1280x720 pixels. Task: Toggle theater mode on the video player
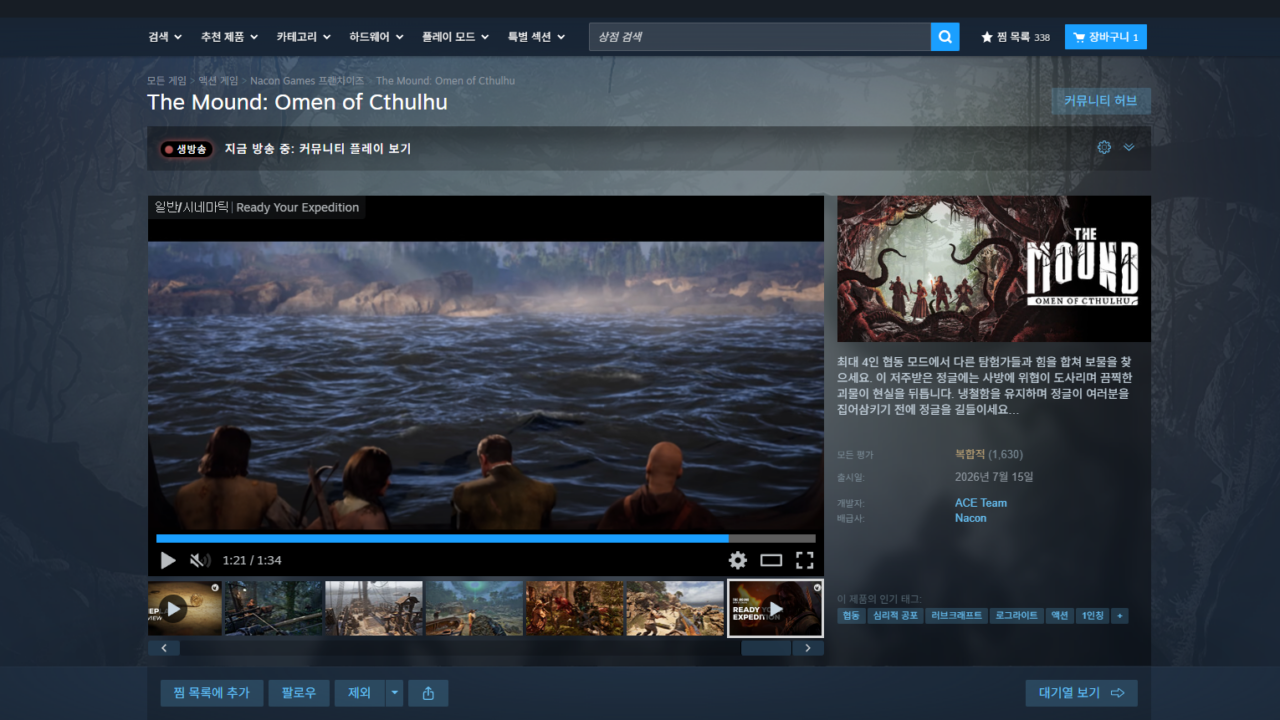[x=771, y=560]
